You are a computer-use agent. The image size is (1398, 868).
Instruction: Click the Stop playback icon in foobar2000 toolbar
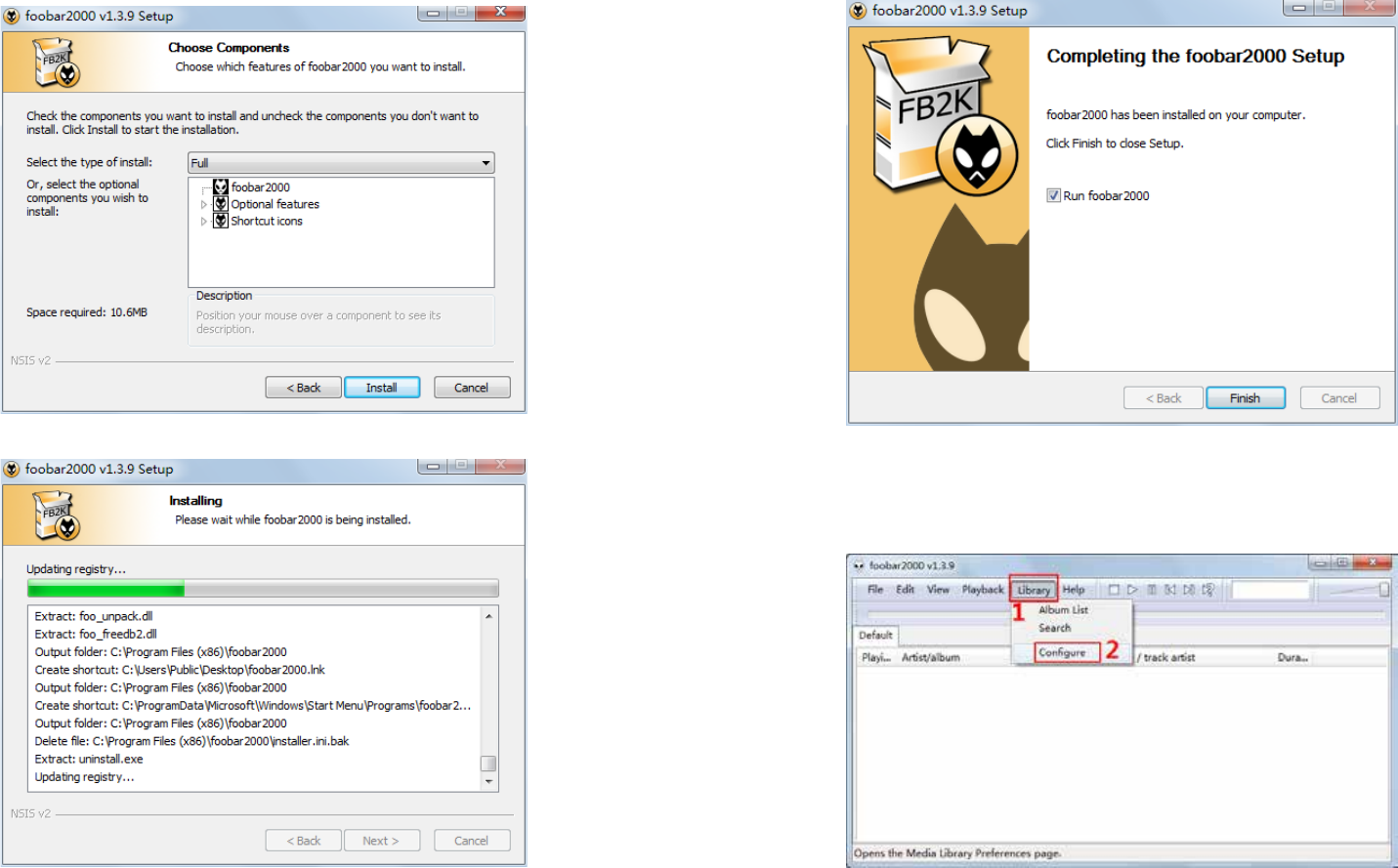click(x=1114, y=590)
